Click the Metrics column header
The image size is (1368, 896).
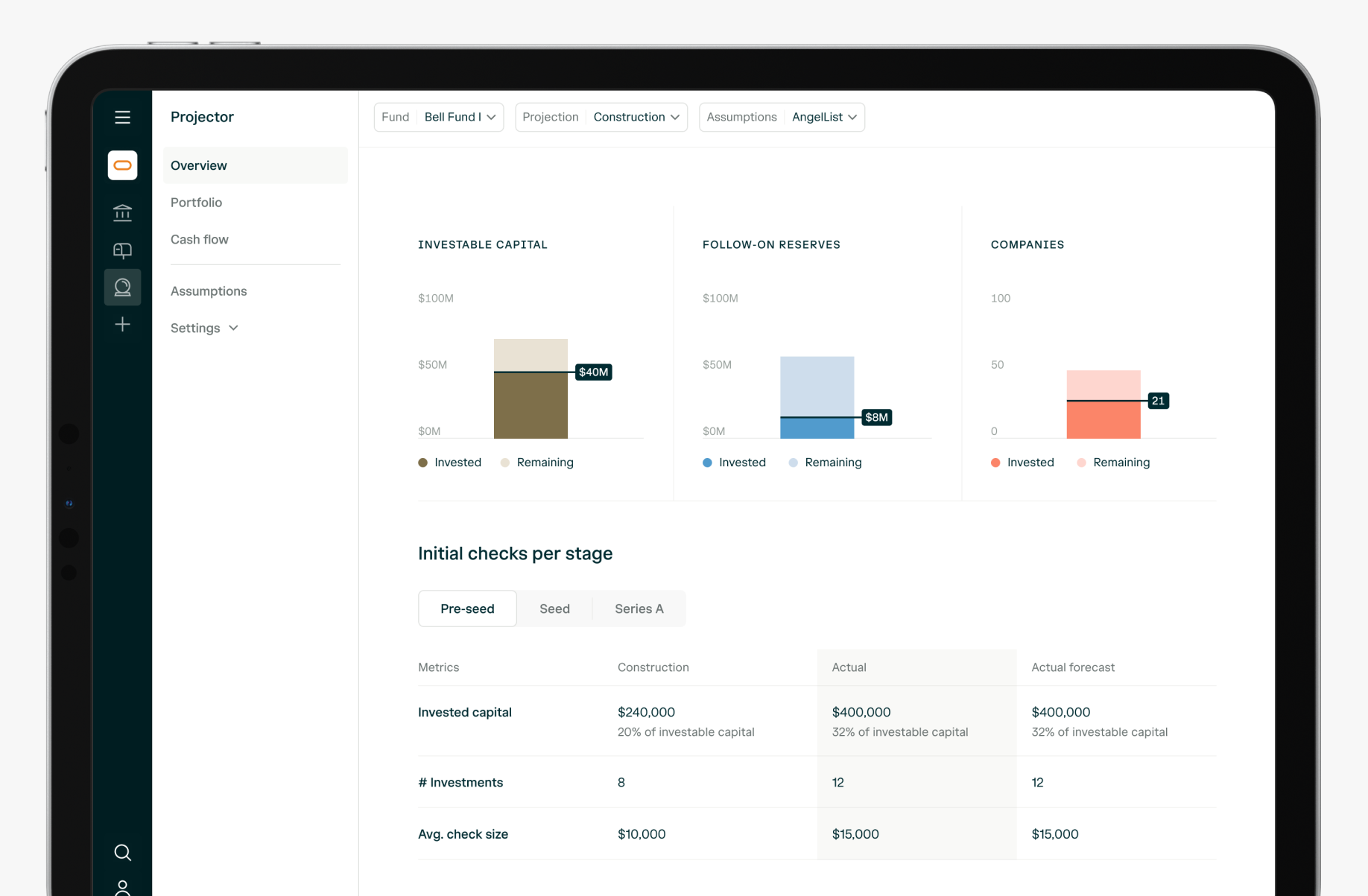coord(438,667)
